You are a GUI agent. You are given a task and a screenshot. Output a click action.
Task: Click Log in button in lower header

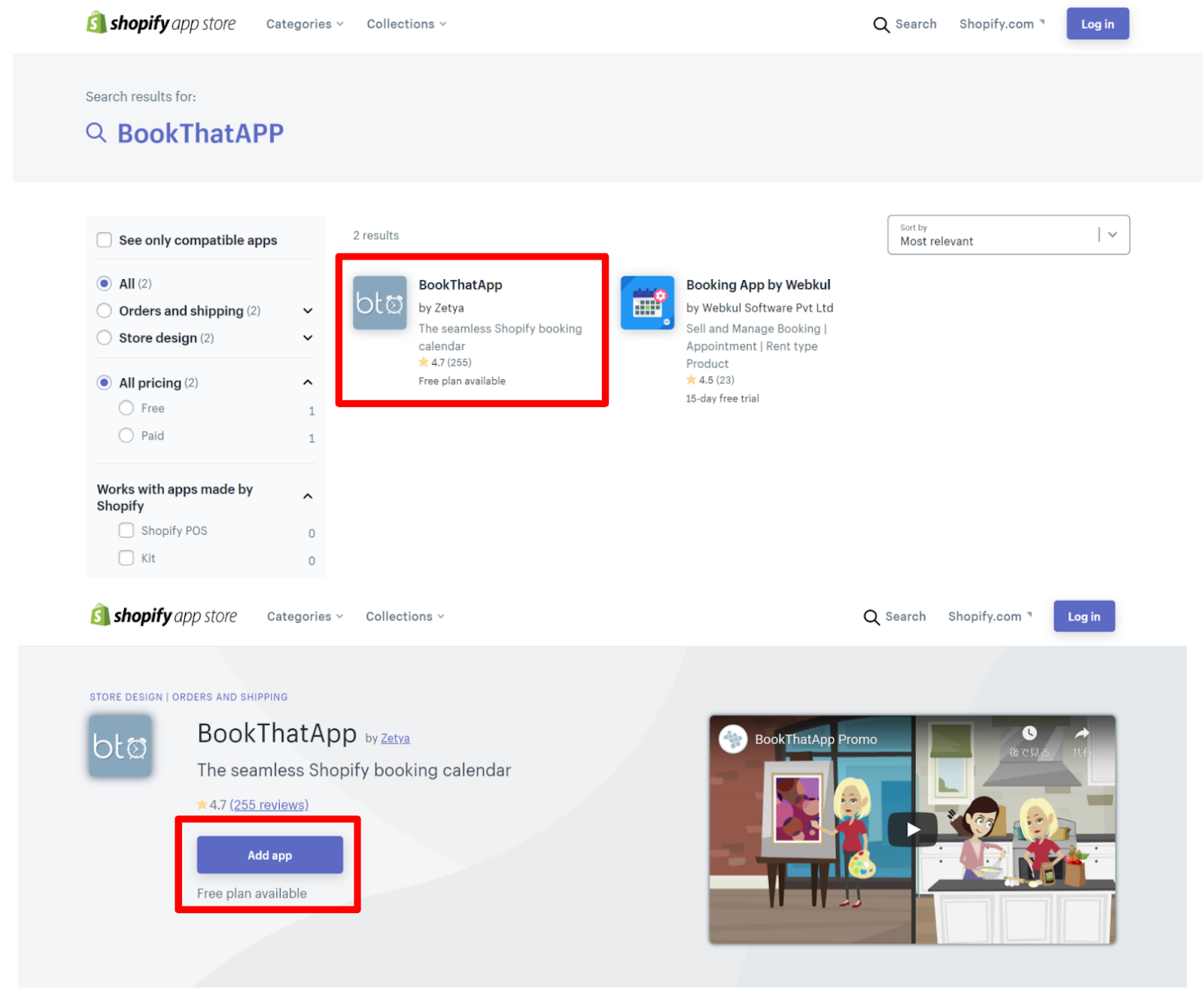click(x=1084, y=616)
